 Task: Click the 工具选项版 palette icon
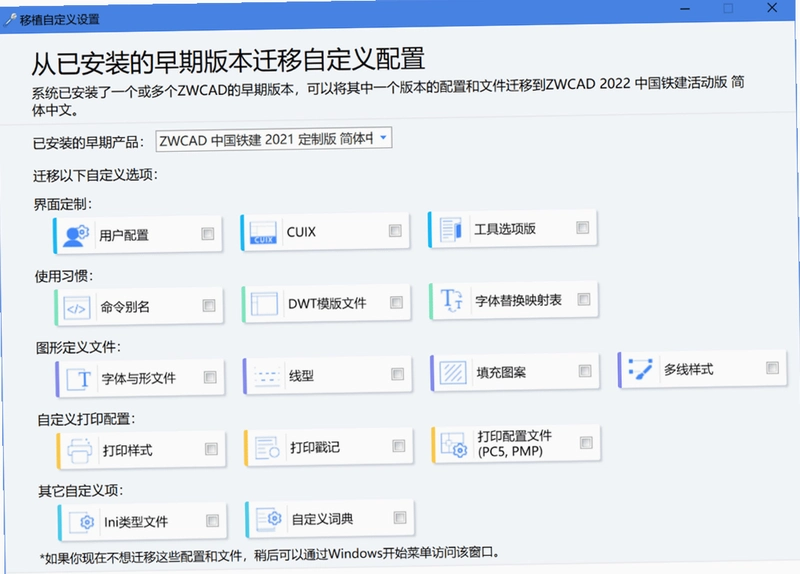tap(451, 230)
